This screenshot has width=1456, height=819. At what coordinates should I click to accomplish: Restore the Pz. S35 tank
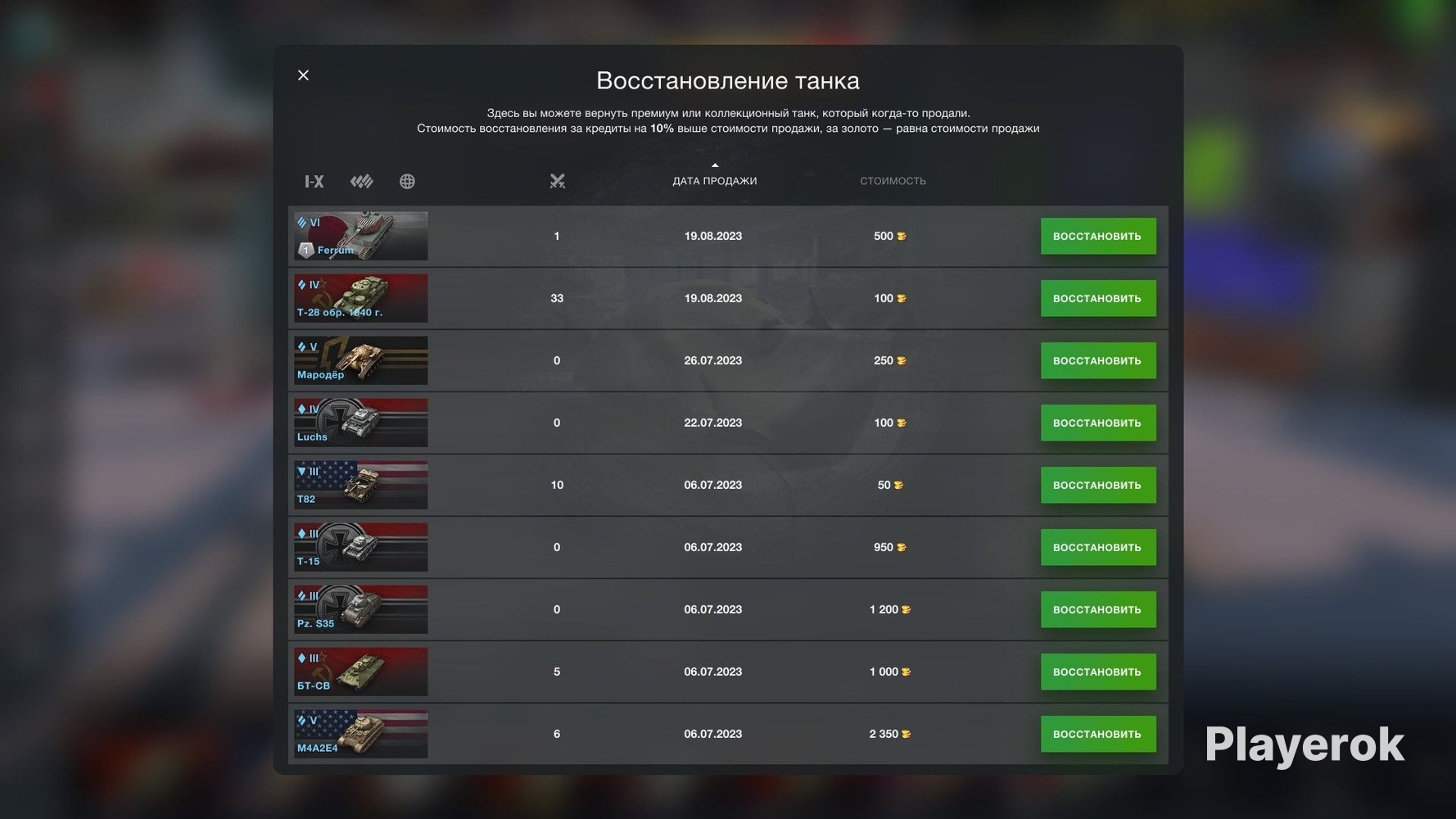[x=1098, y=609]
